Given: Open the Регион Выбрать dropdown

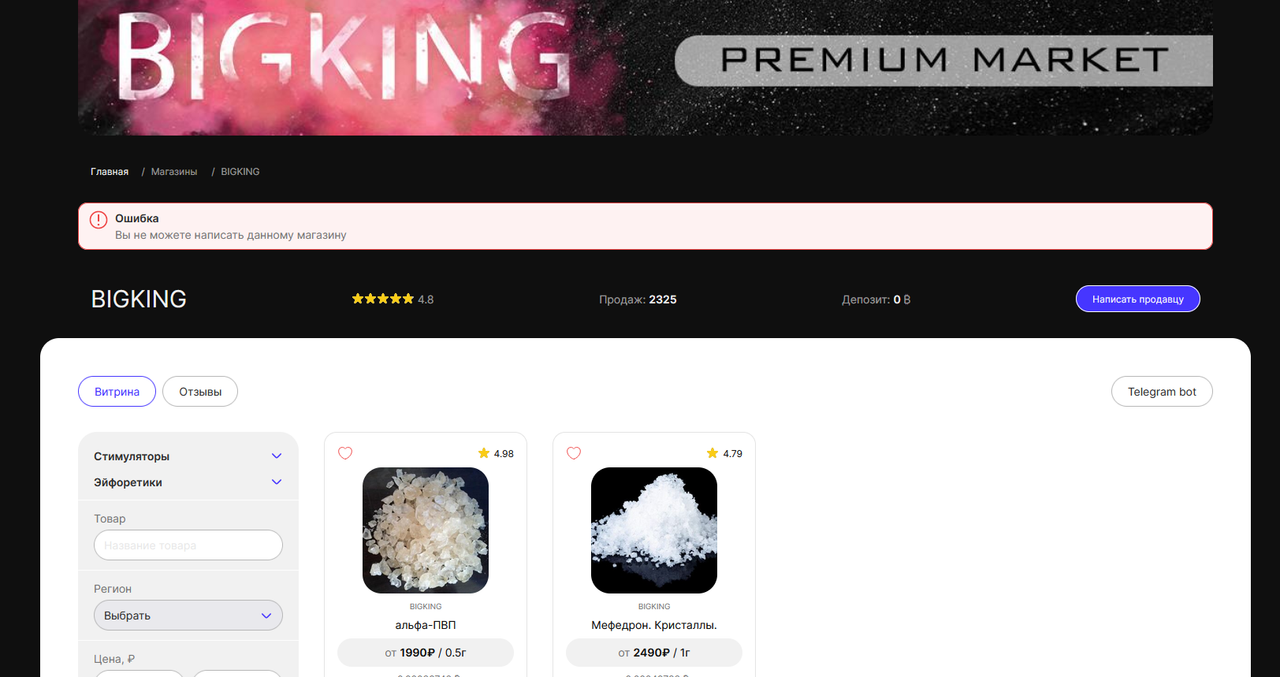Looking at the screenshot, I should point(188,615).
